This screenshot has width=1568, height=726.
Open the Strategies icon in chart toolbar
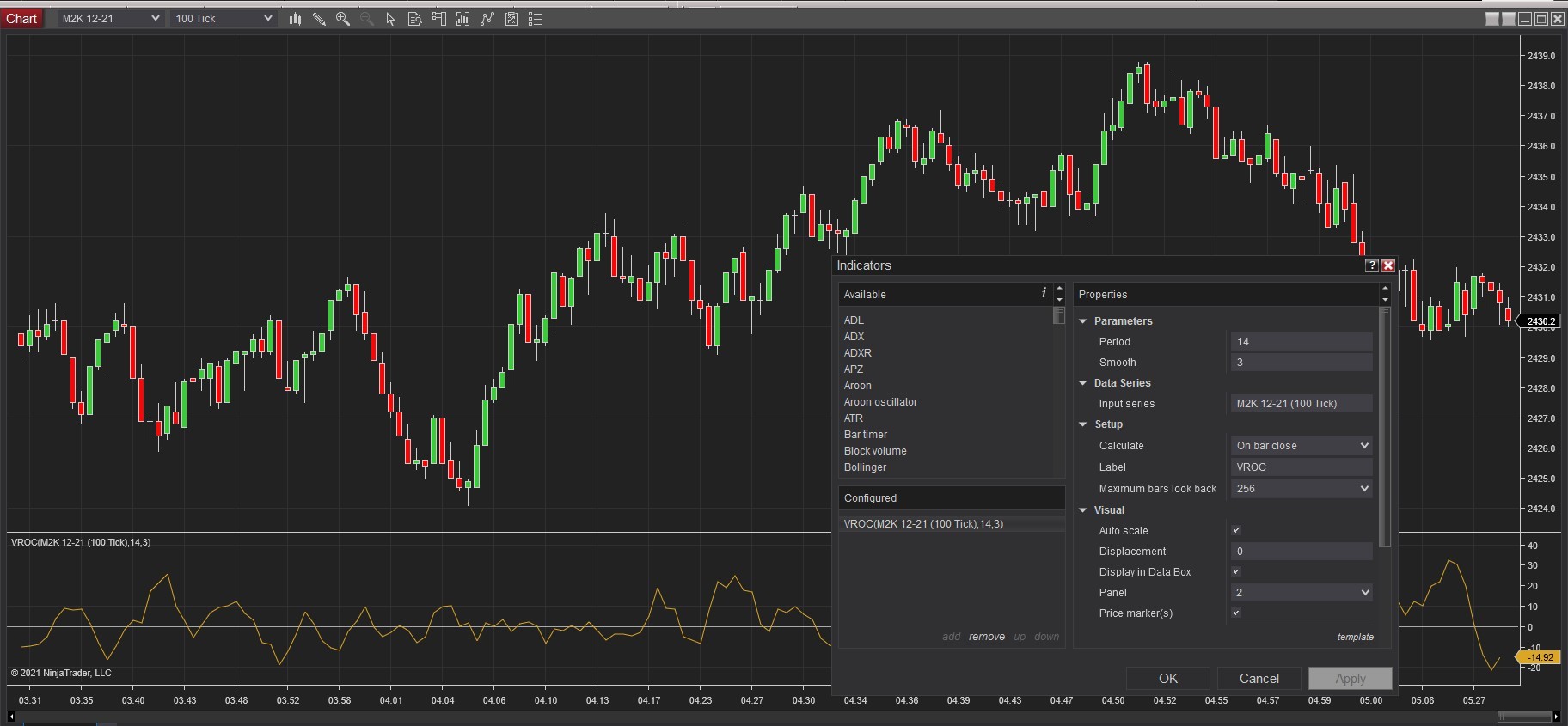pos(511,19)
